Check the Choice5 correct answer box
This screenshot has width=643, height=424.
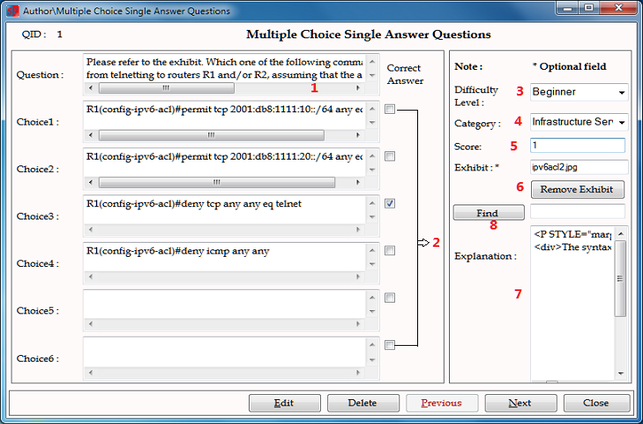tap(390, 298)
